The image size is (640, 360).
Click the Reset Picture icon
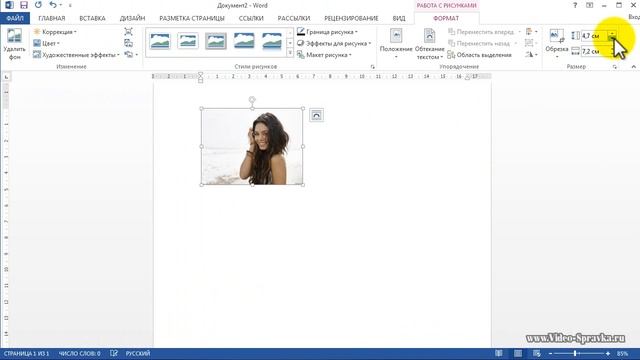click(129, 55)
